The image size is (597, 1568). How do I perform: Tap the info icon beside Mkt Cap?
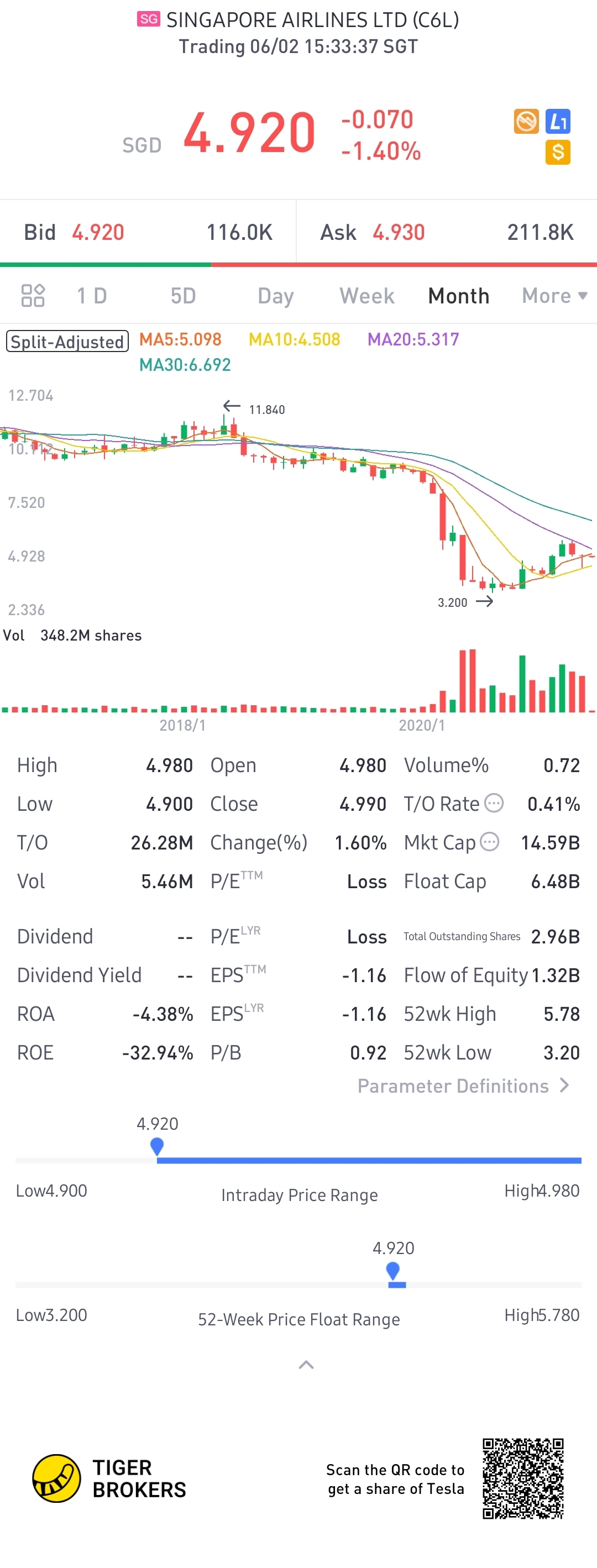click(489, 842)
